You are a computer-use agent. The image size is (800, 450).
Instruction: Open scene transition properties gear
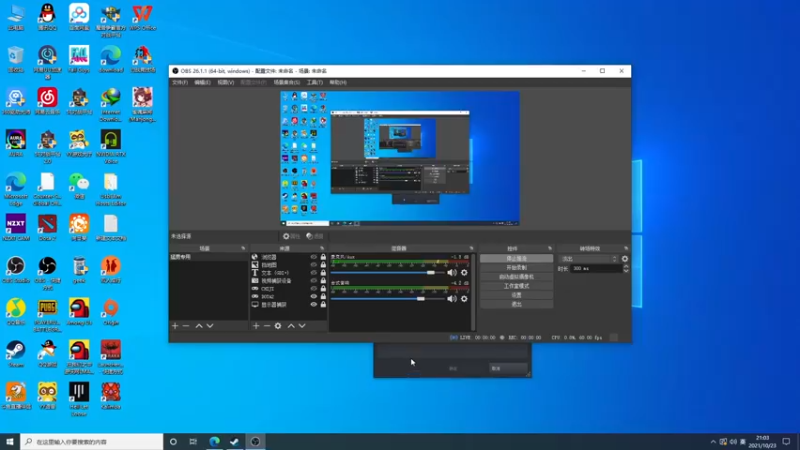tap(625, 259)
